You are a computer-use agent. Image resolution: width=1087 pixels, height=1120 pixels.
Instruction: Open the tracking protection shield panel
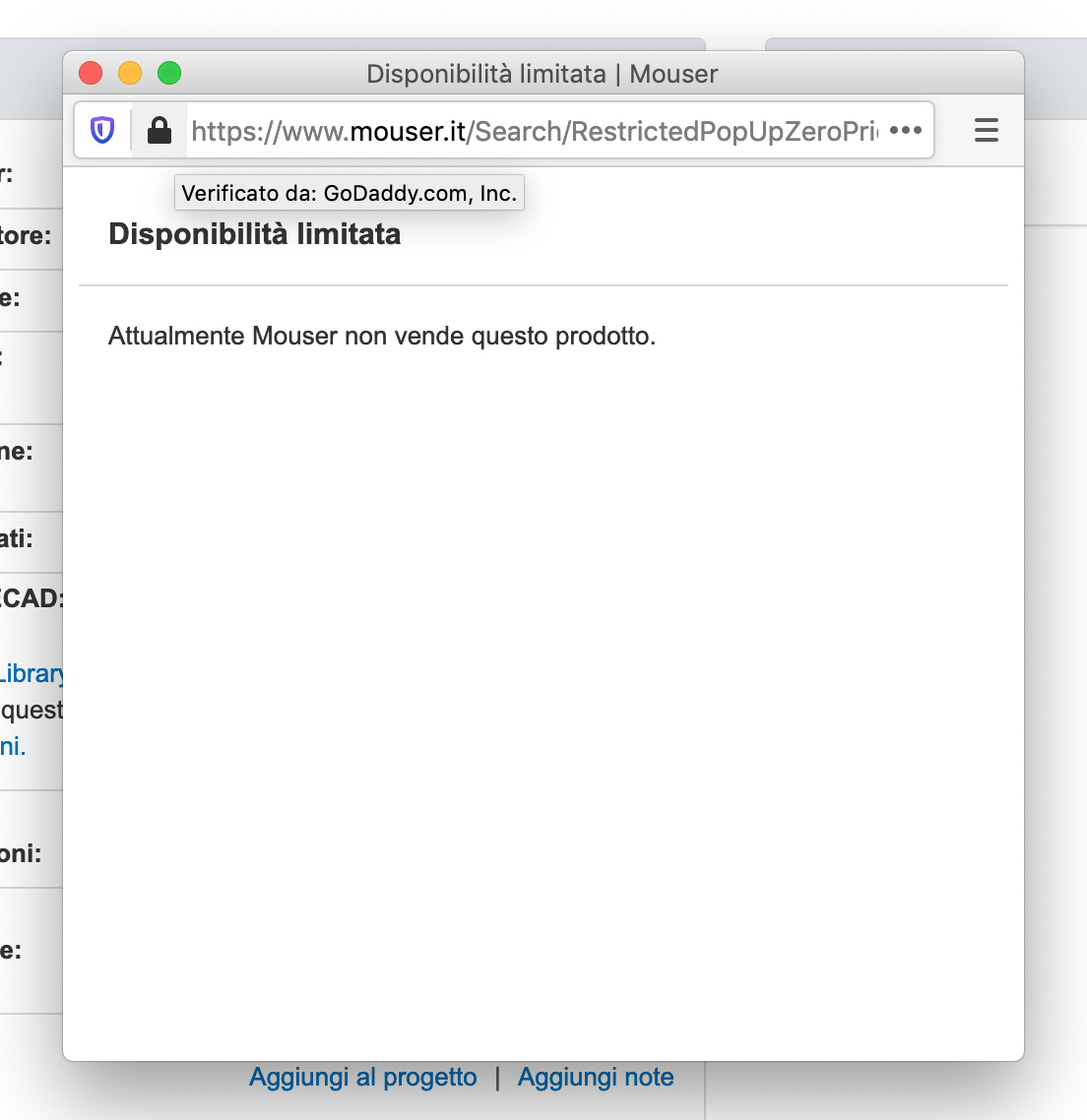coord(103,130)
